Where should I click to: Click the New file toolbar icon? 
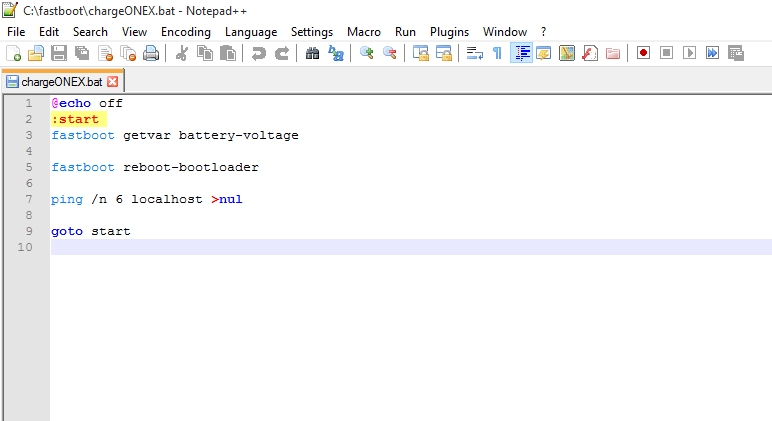13,53
